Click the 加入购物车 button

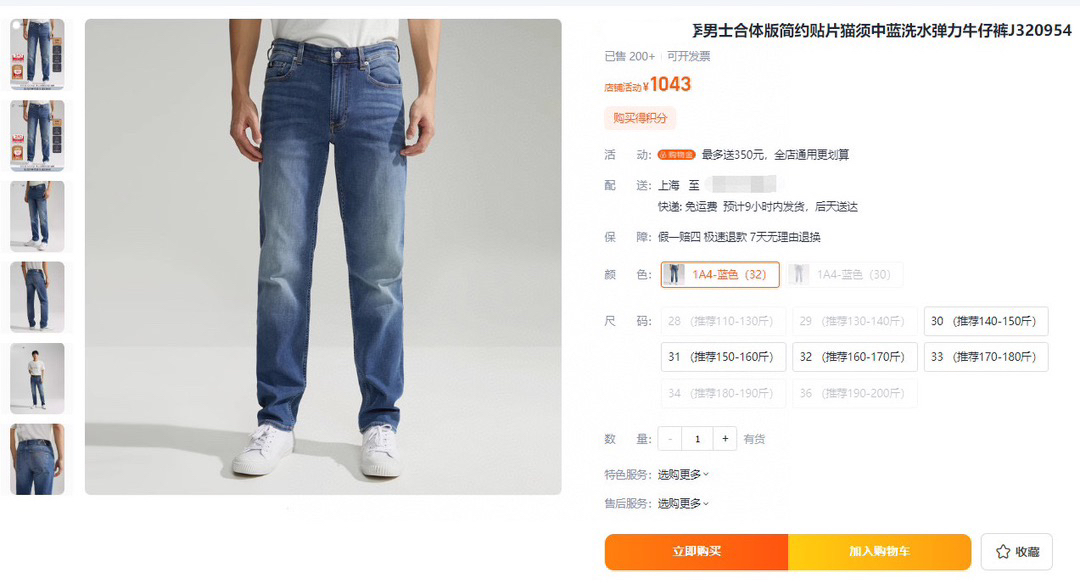880,552
